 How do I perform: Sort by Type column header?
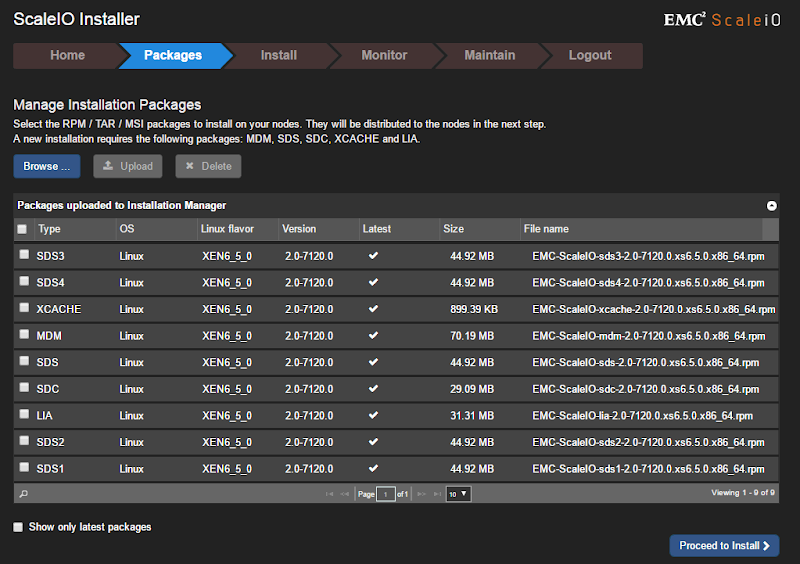pyautogui.click(x=75, y=229)
